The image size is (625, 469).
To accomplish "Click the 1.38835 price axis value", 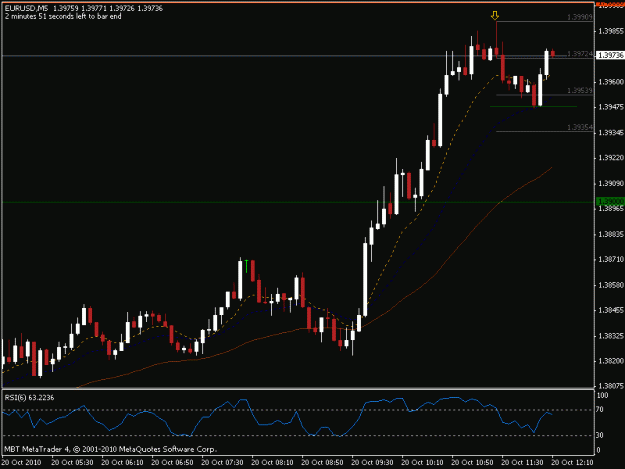I will pyautogui.click(x=611, y=234).
